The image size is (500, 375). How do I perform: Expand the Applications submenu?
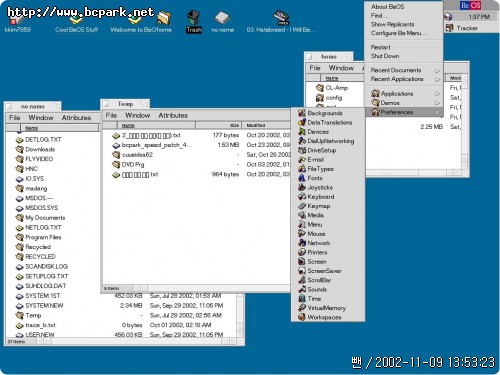[404, 94]
